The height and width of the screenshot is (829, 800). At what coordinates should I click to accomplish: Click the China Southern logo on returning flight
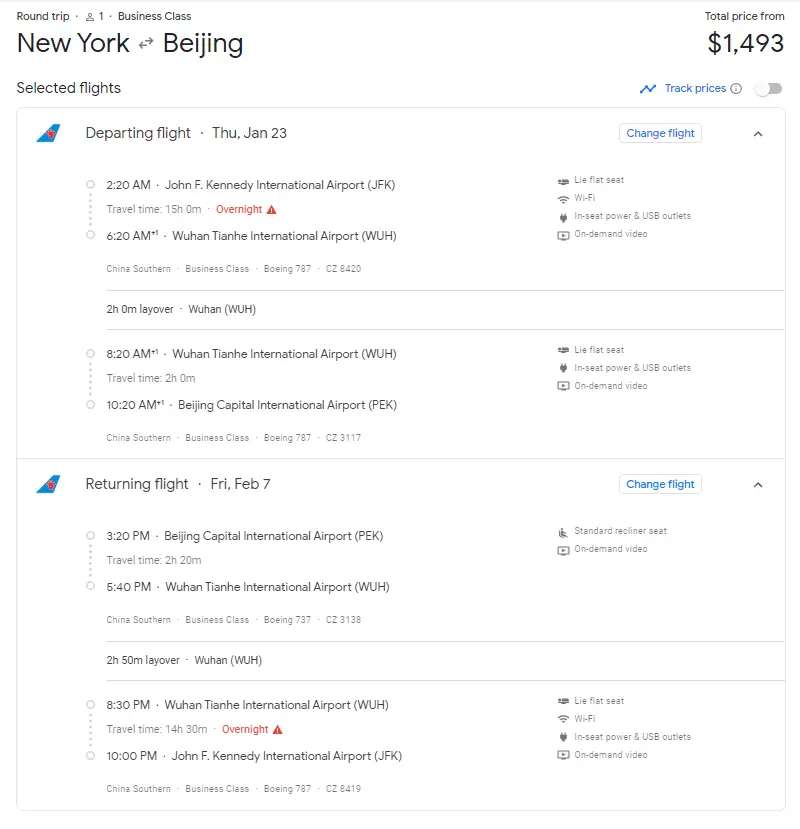coord(47,484)
